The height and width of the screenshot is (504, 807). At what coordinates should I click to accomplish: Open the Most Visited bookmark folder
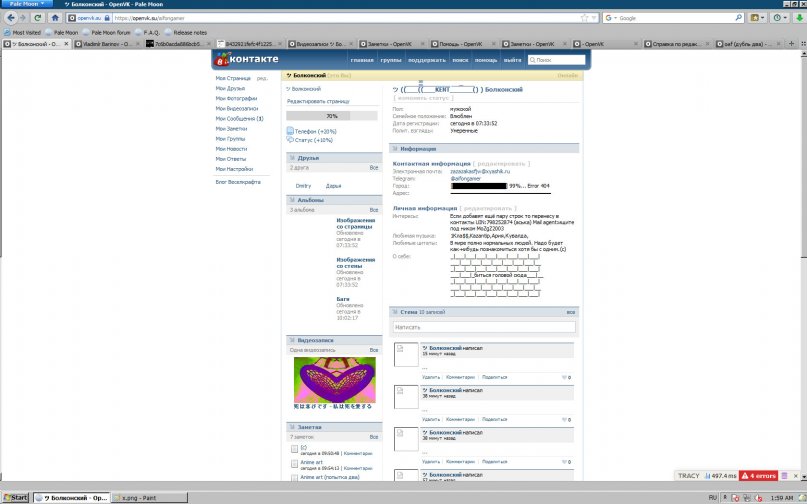[x=22, y=32]
